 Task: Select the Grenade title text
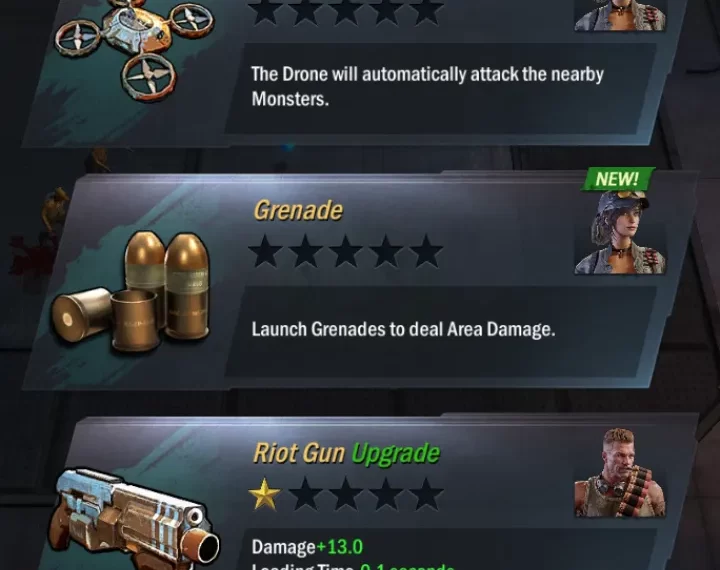tap(298, 210)
